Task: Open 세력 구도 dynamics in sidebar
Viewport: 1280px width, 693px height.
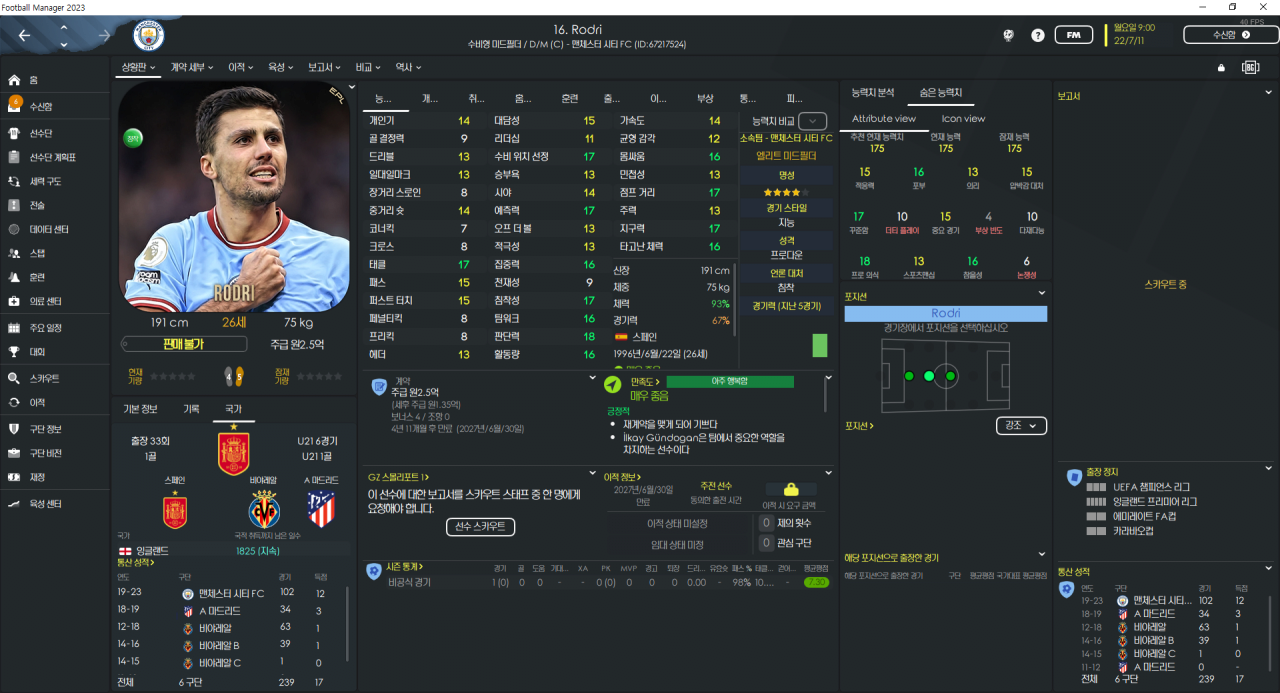Action: 45,182
